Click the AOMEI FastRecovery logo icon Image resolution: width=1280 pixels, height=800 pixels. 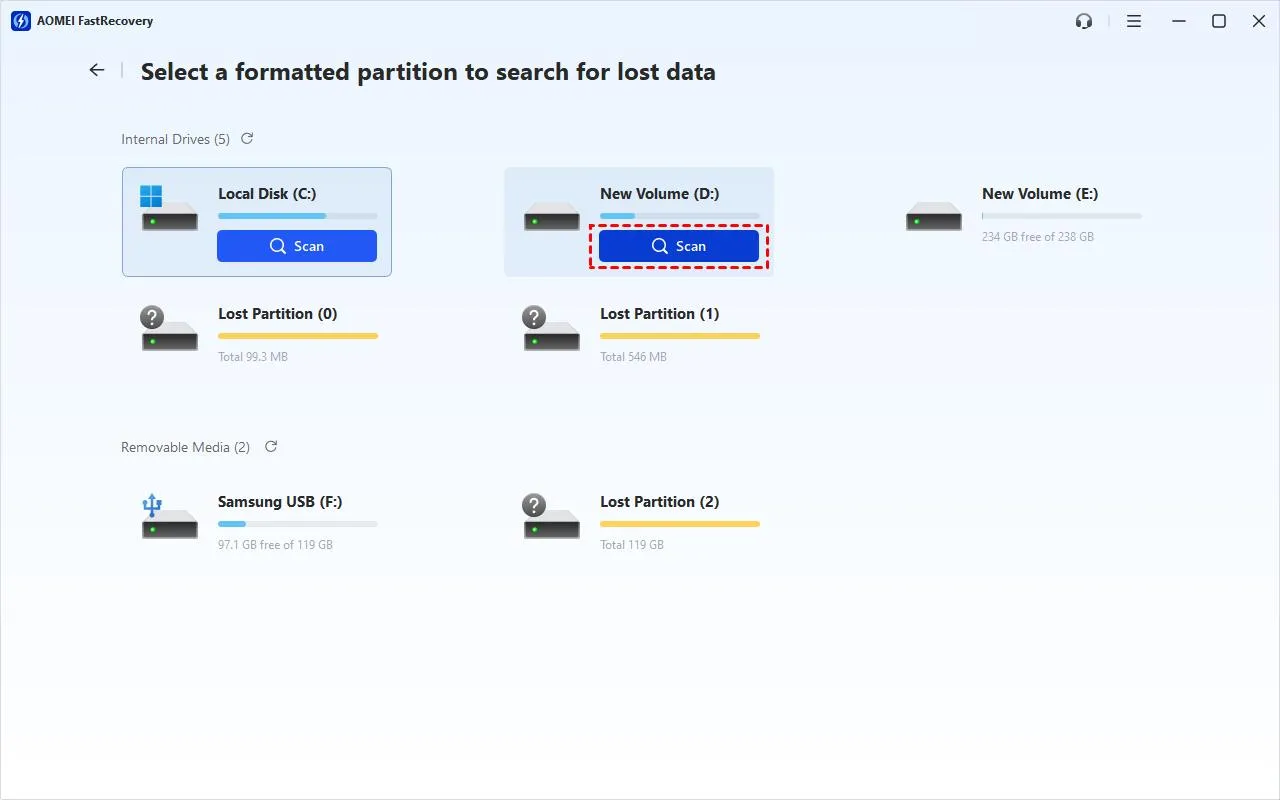tap(20, 21)
